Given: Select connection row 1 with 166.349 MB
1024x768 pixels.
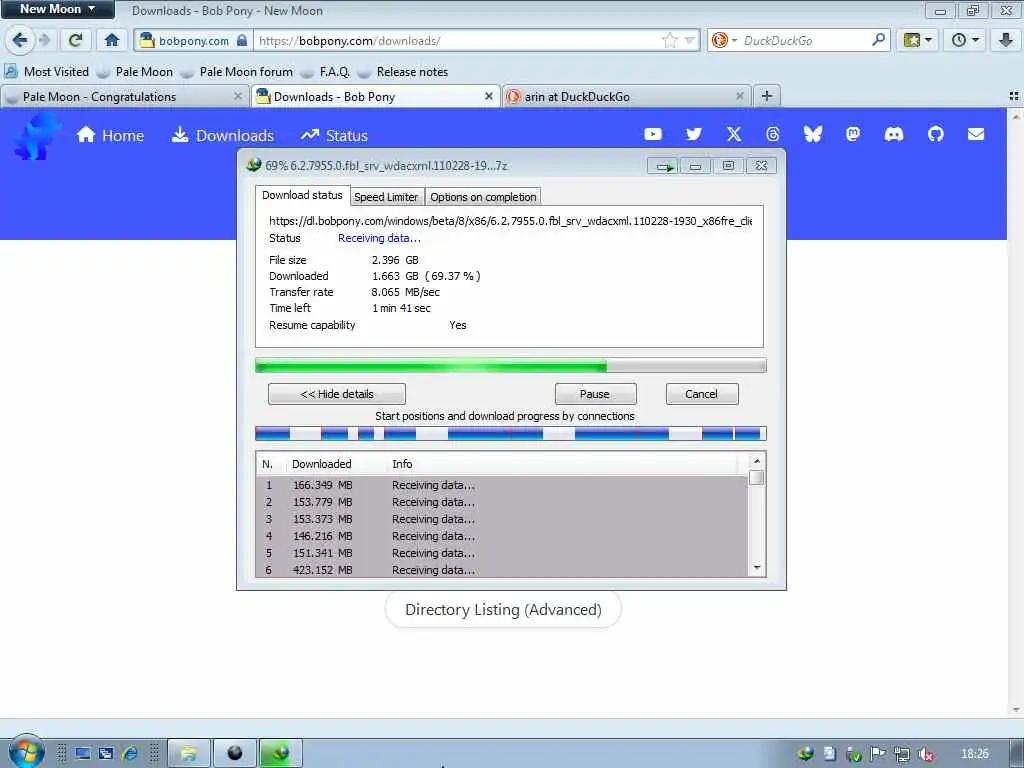Looking at the screenshot, I should click(x=502, y=485).
